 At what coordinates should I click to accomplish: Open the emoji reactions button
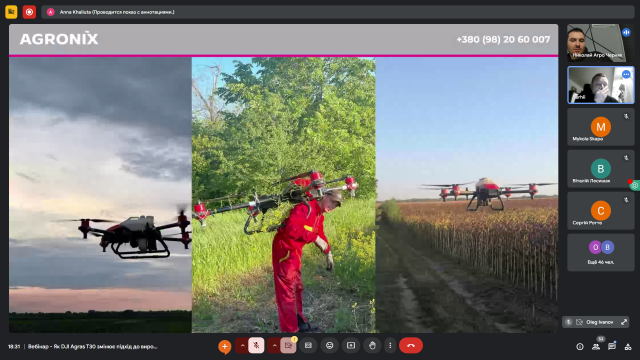(x=329, y=346)
